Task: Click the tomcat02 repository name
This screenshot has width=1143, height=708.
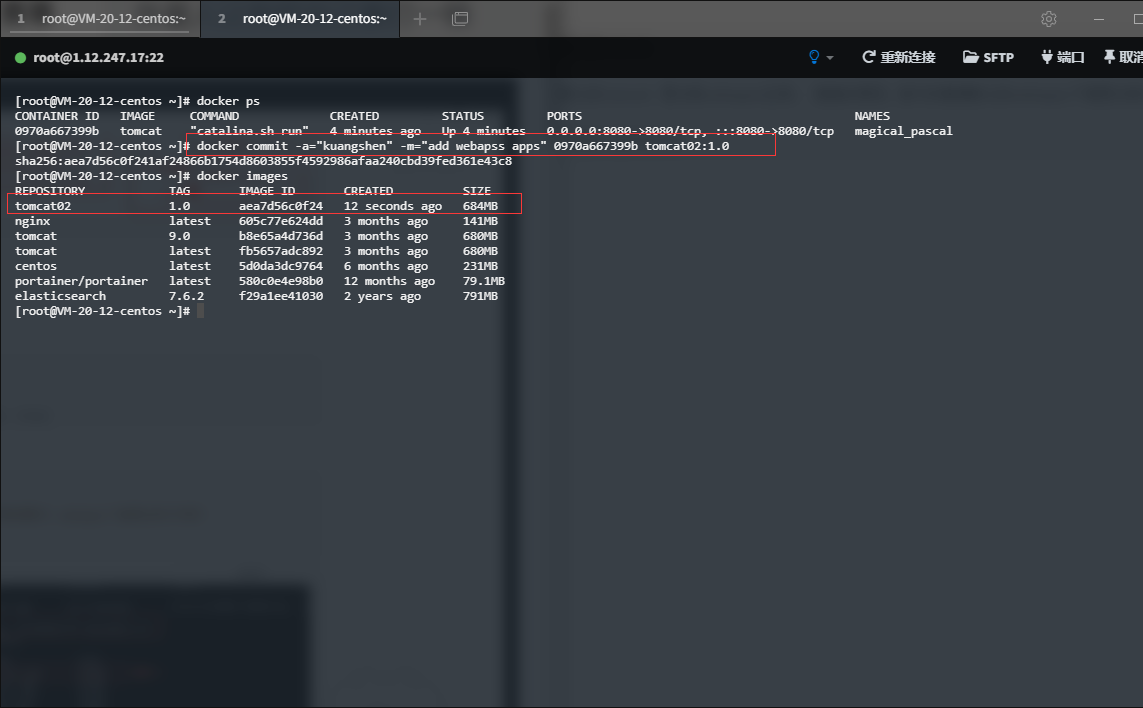Action: click(43, 206)
